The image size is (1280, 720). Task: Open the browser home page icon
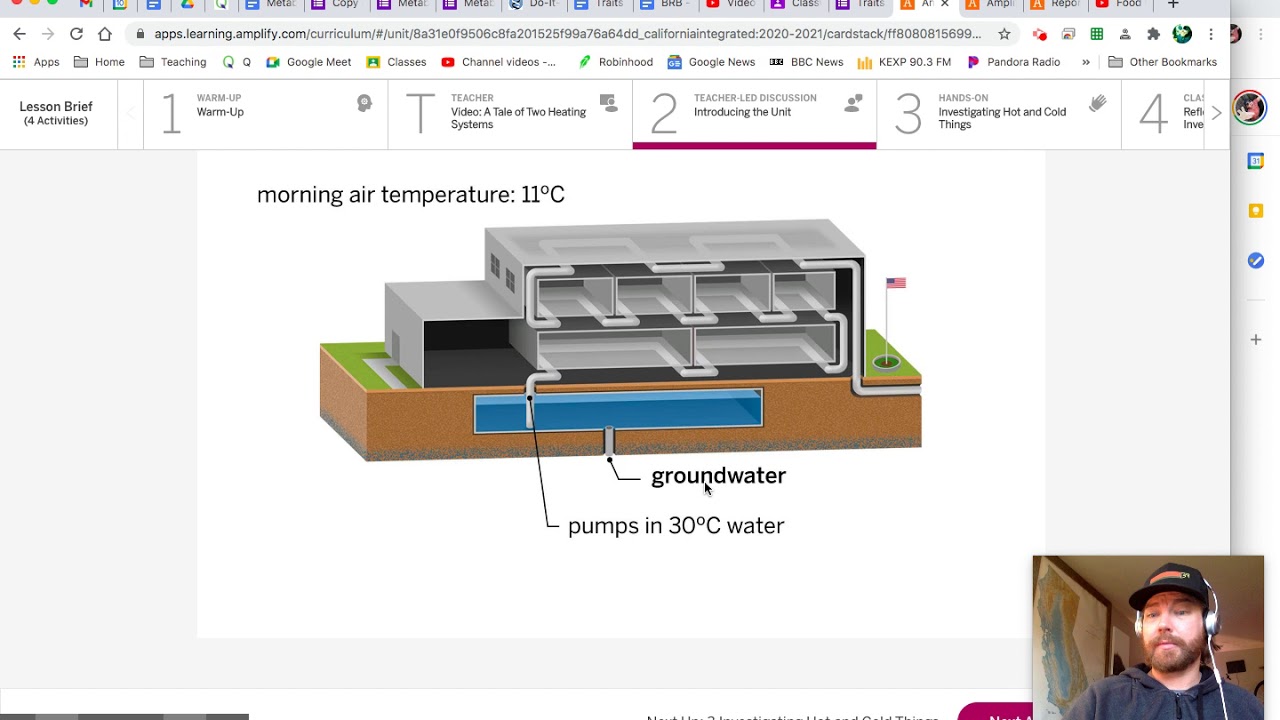pos(105,34)
